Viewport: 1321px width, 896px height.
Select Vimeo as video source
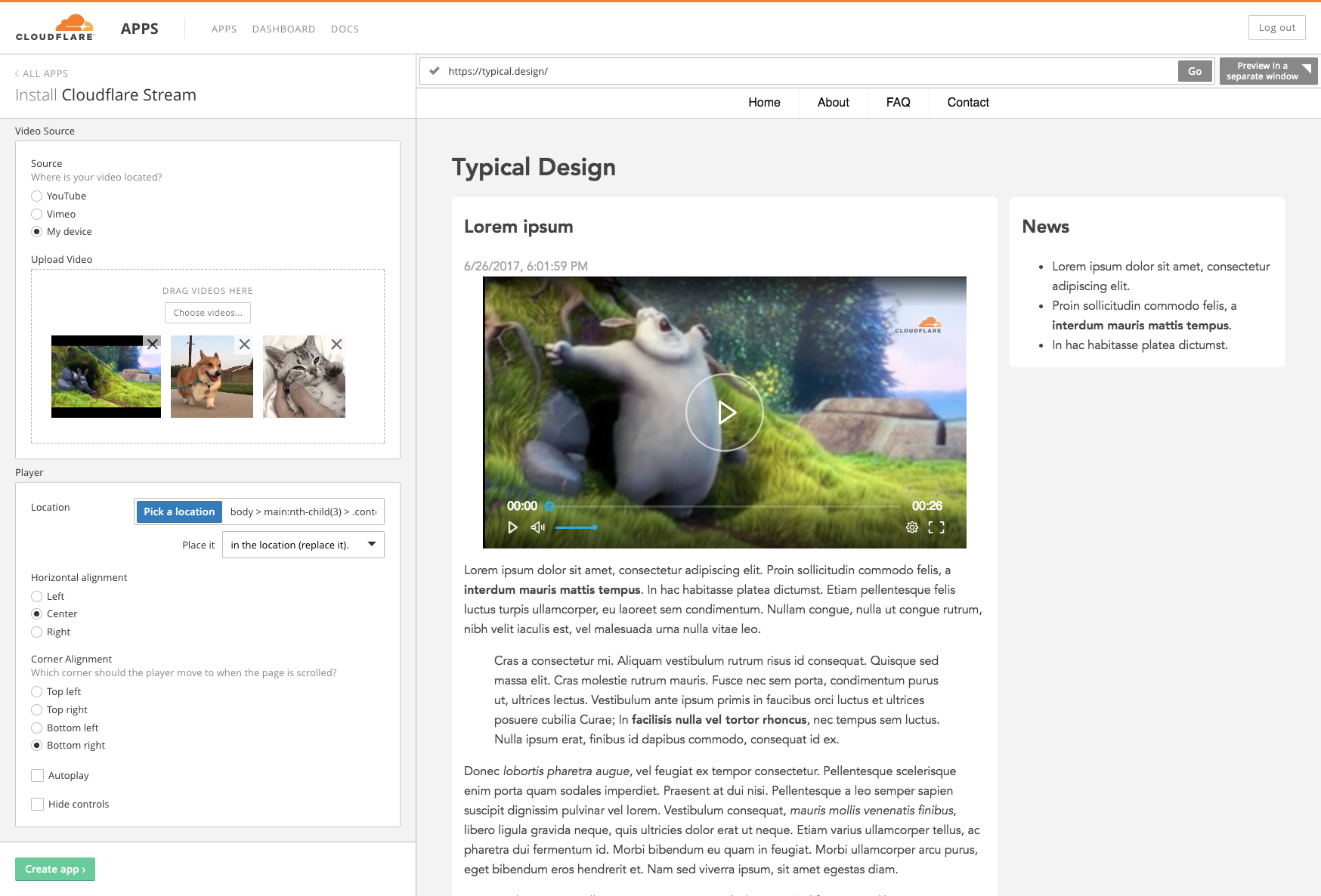coord(36,214)
